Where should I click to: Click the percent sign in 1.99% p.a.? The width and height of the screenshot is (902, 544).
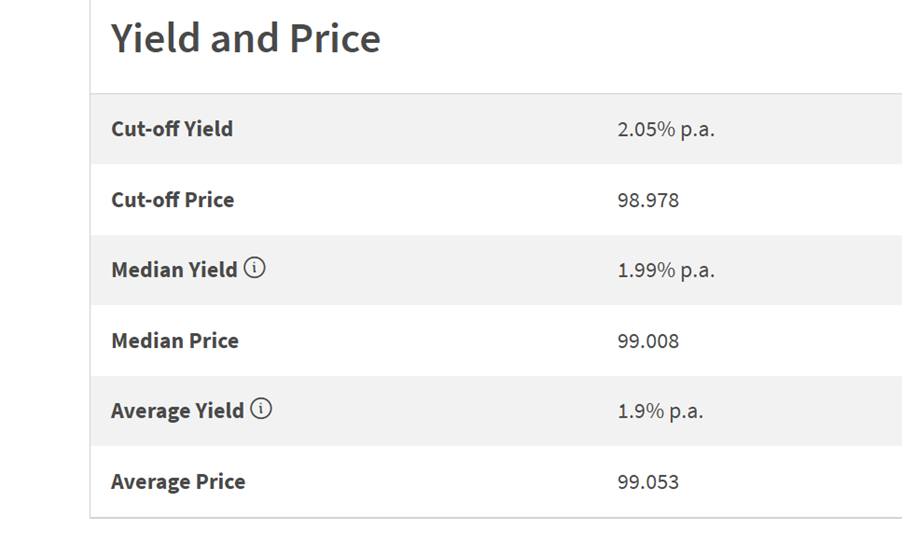667,270
